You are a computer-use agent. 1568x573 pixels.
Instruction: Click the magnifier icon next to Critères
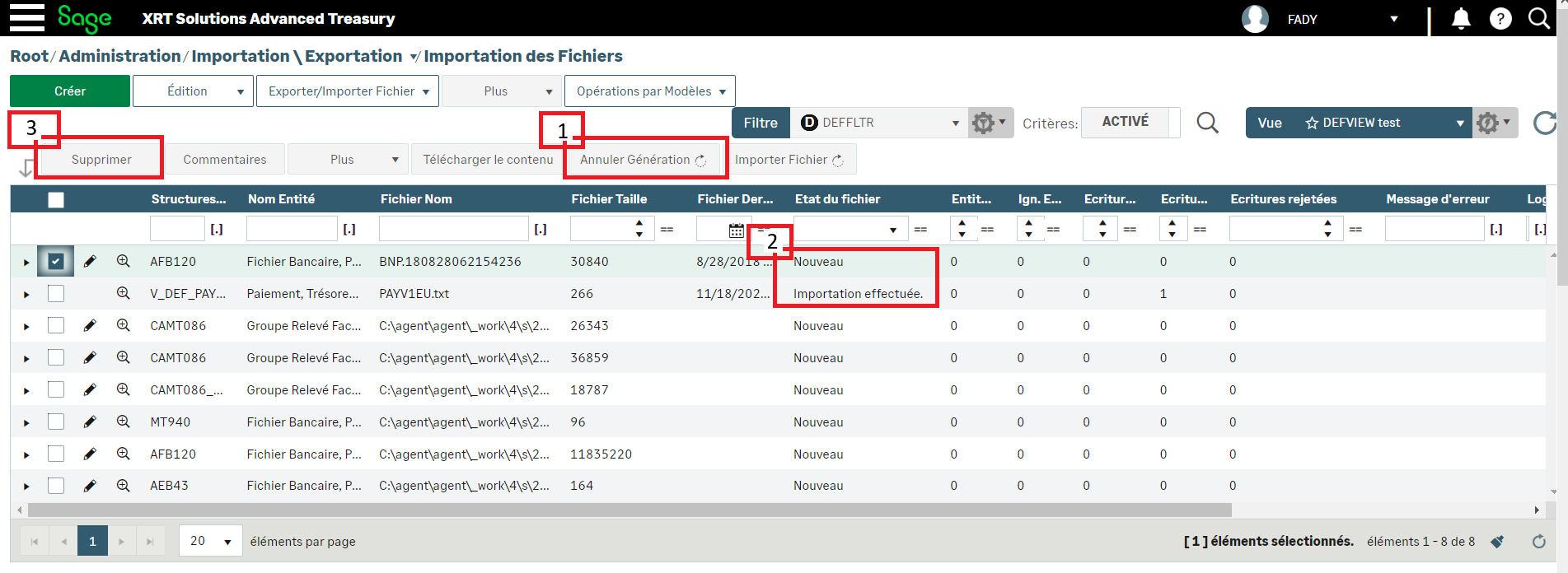pyautogui.click(x=1207, y=123)
